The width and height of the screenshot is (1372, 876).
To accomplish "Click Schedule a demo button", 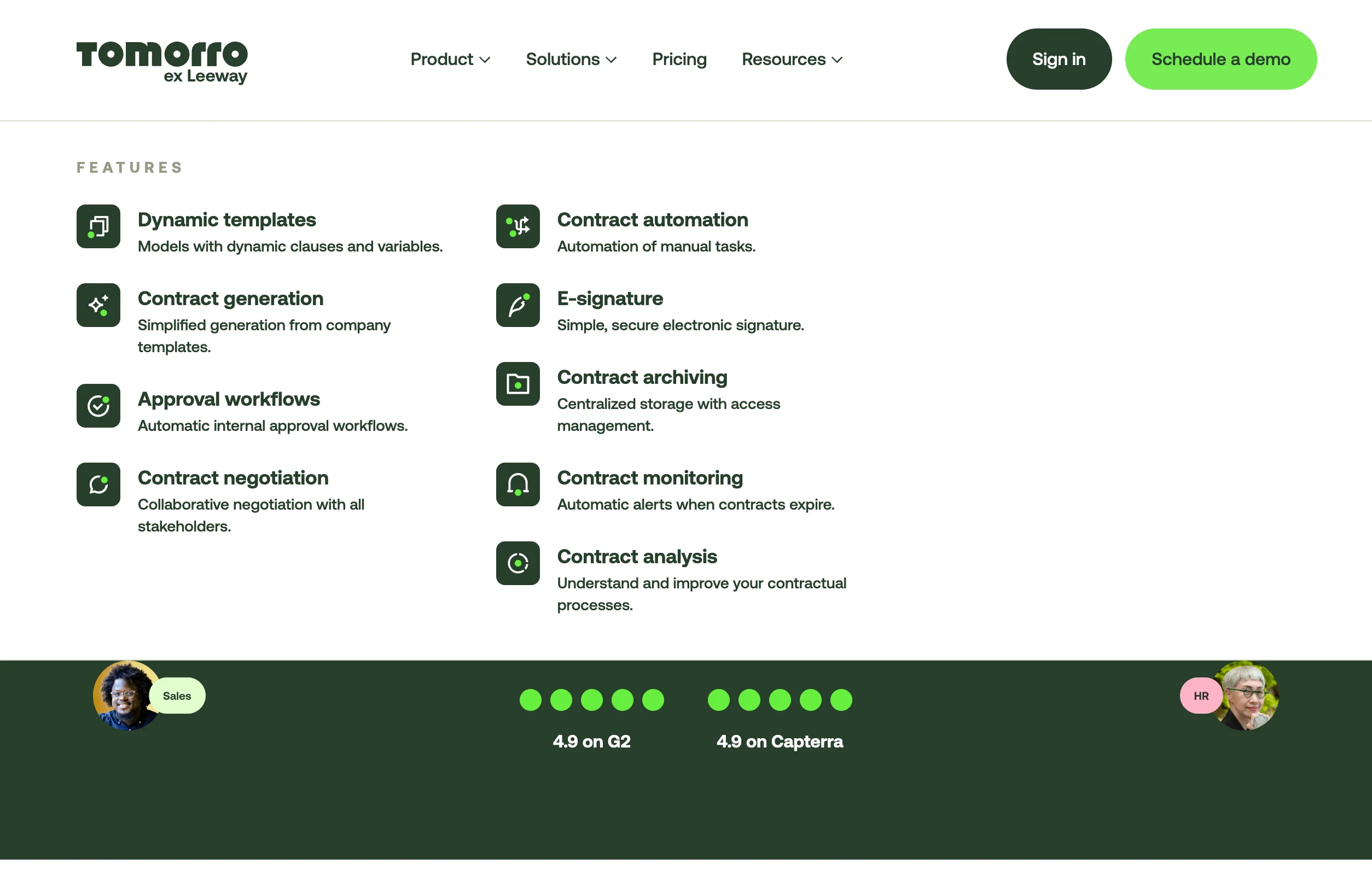I will pyautogui.click(x=1220, y=59).
